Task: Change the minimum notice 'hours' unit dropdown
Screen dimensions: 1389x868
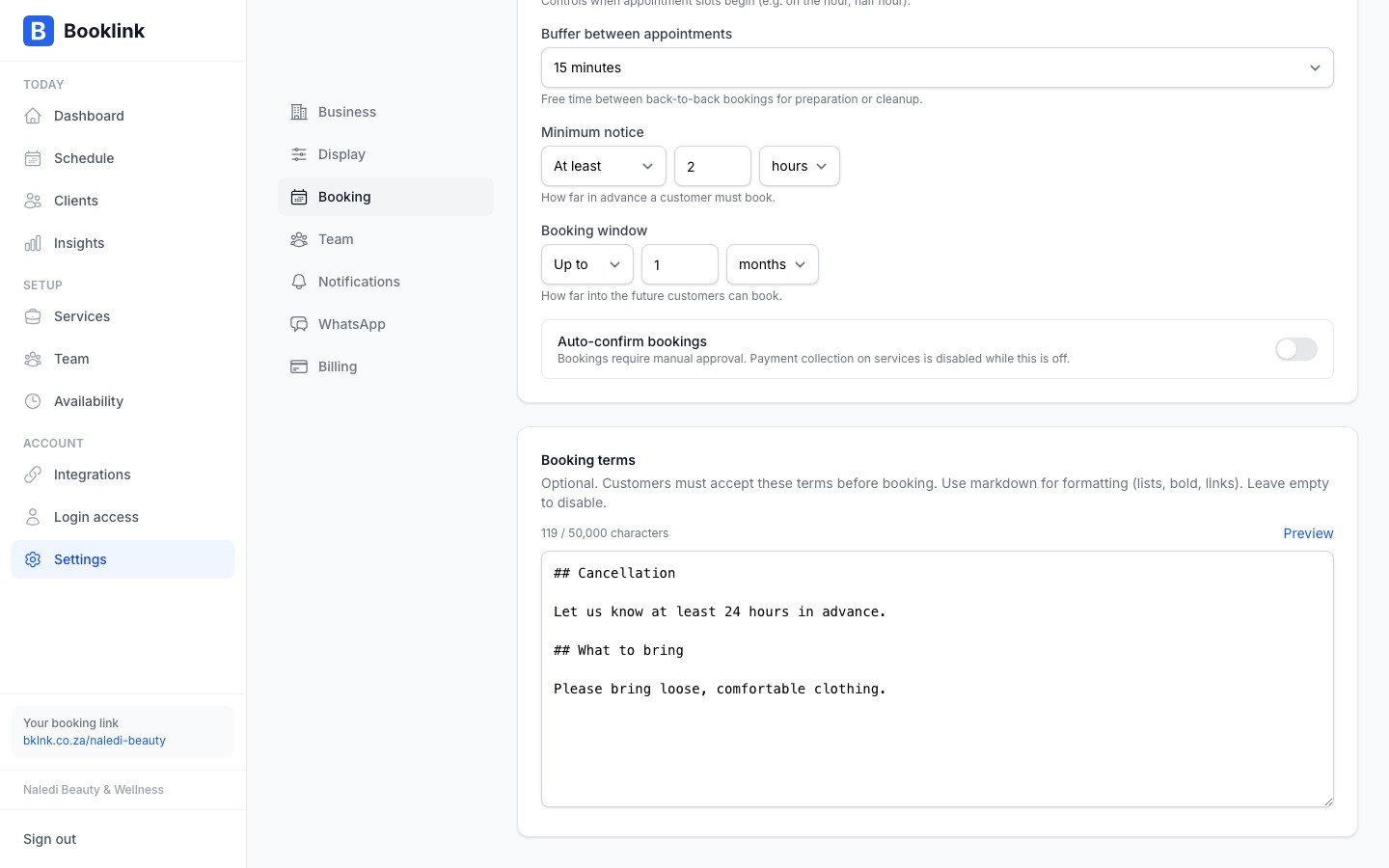Action: 800,166
